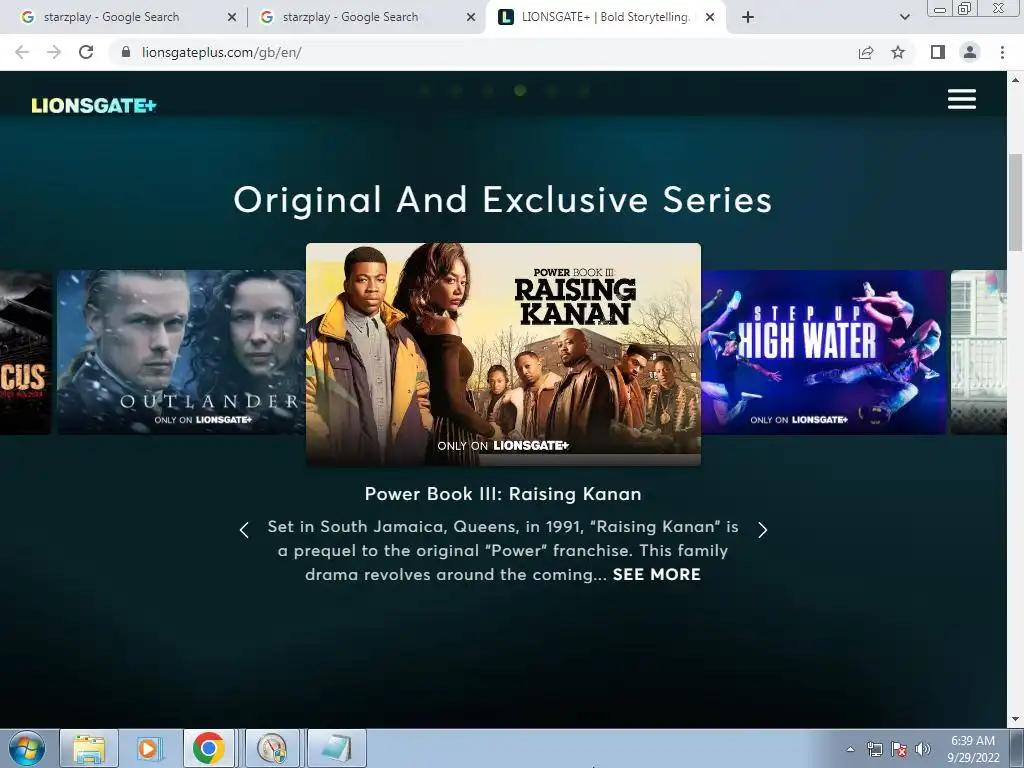The width and height of the screenshot is (1024, 768).
Task: Open the Lionsgate+ hamburger menu
Action: [x=962, y=99]
